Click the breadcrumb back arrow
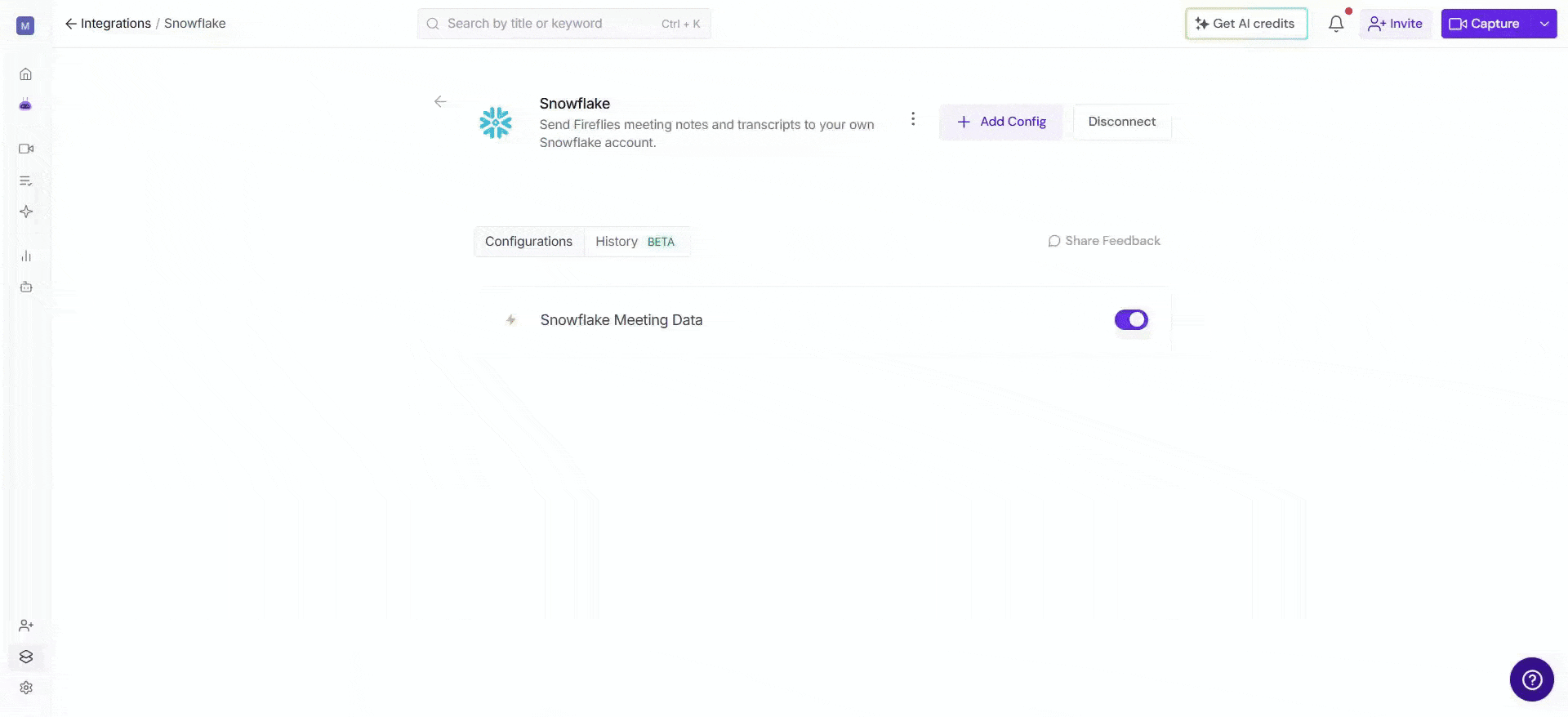This screenshot has width=1568, height=717. point(71,24)
